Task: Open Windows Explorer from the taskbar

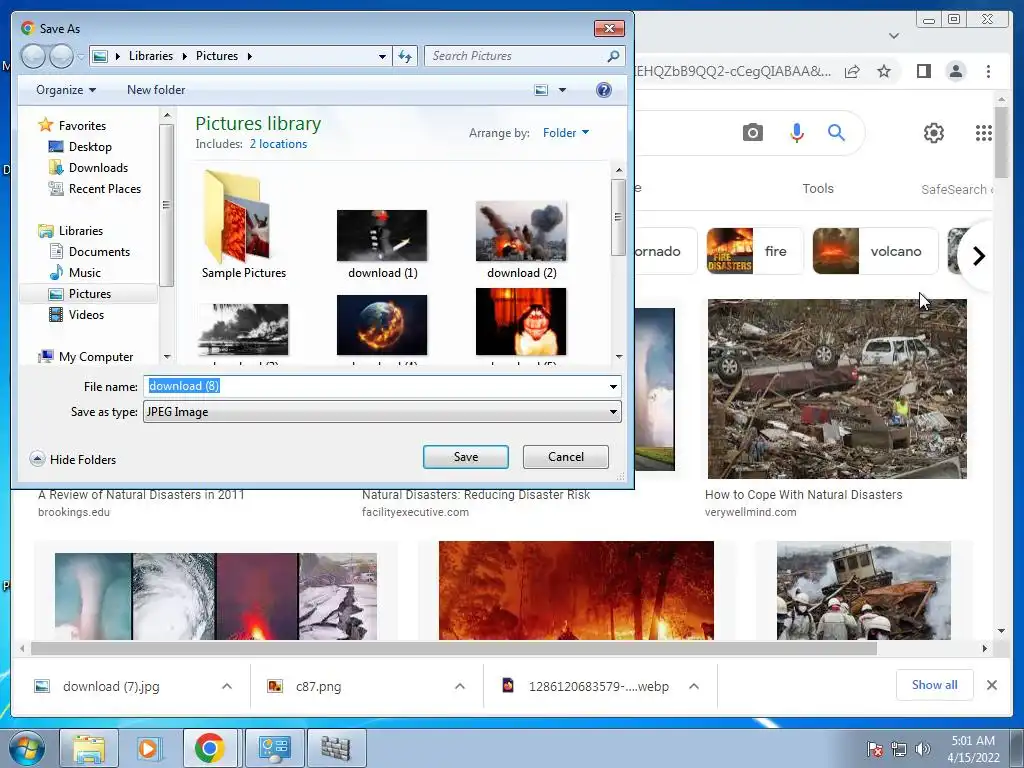Action: pos(89,748)
